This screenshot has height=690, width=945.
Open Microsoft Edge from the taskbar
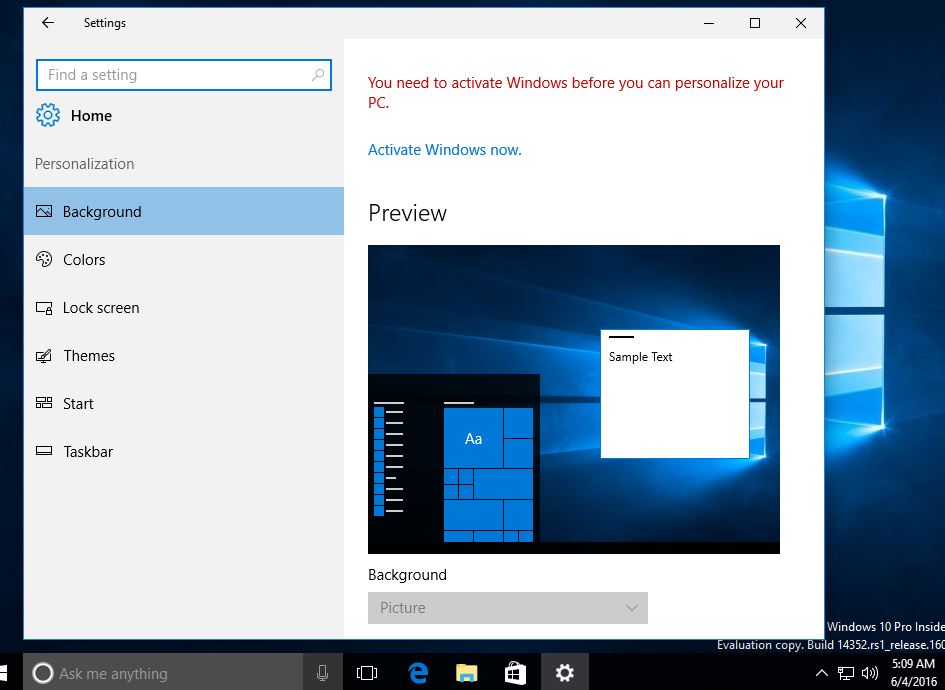tap(418, 673)
